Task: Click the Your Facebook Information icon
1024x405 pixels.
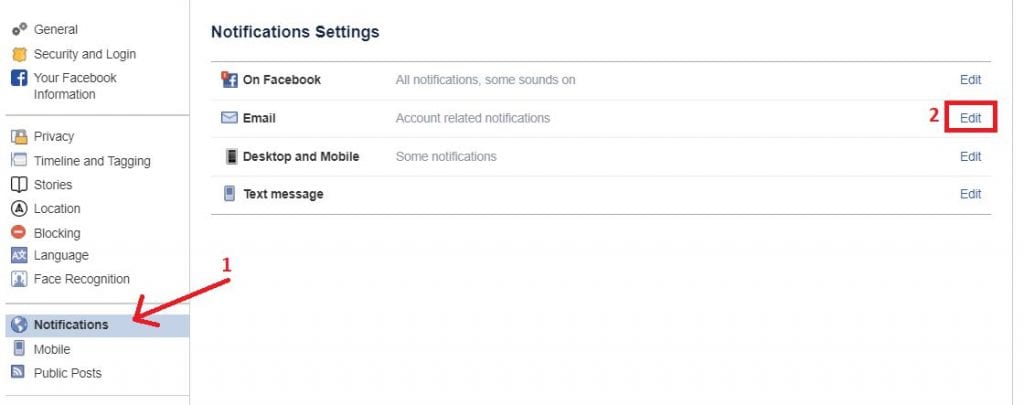Action: 18,78
